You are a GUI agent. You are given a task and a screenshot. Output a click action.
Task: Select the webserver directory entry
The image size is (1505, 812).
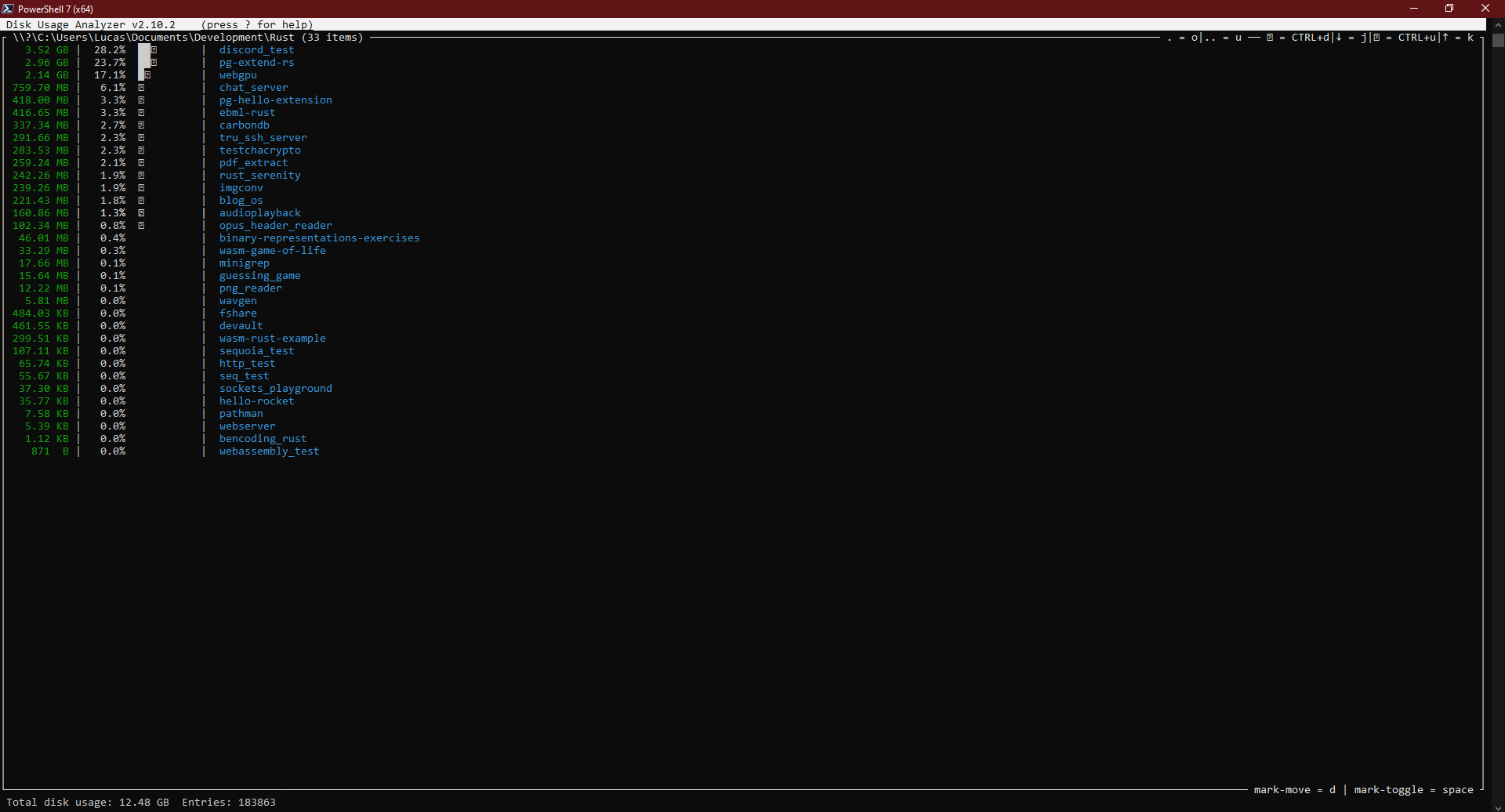[x=247, y=426]
